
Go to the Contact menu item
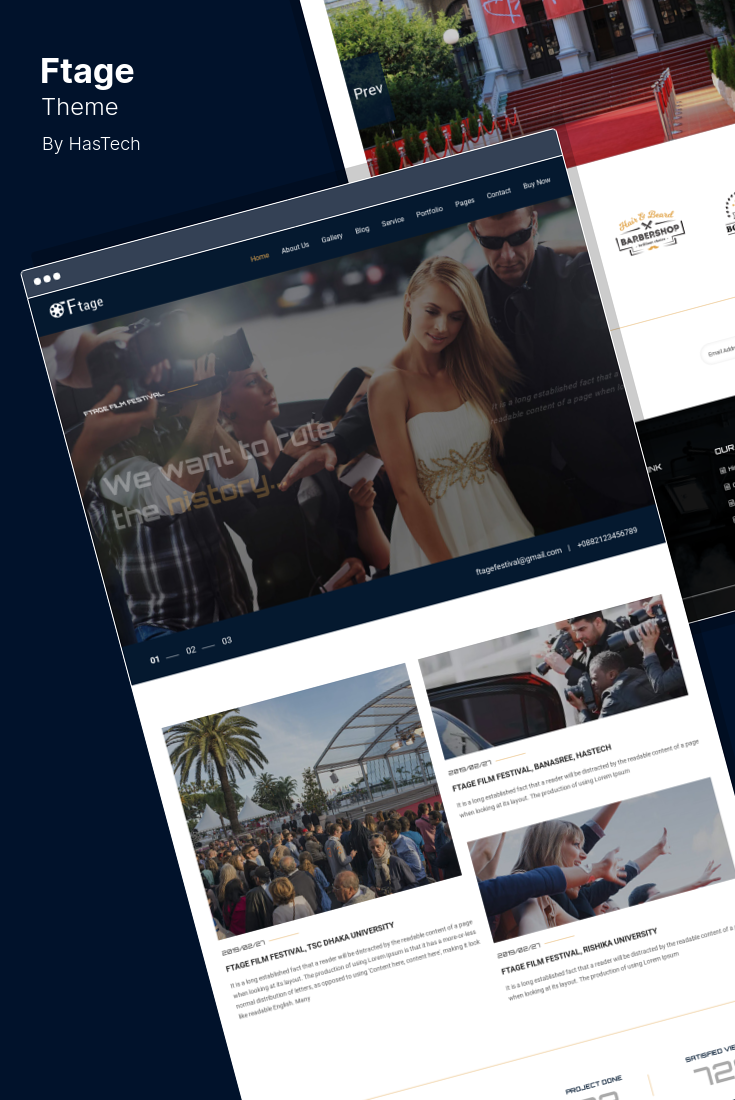point(499,193)
